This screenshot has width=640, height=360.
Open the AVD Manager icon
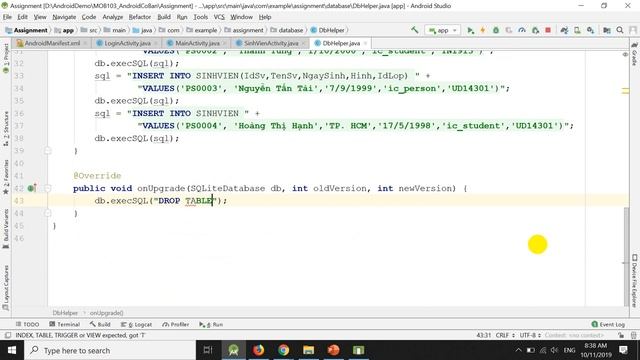[x=577, y=30]
